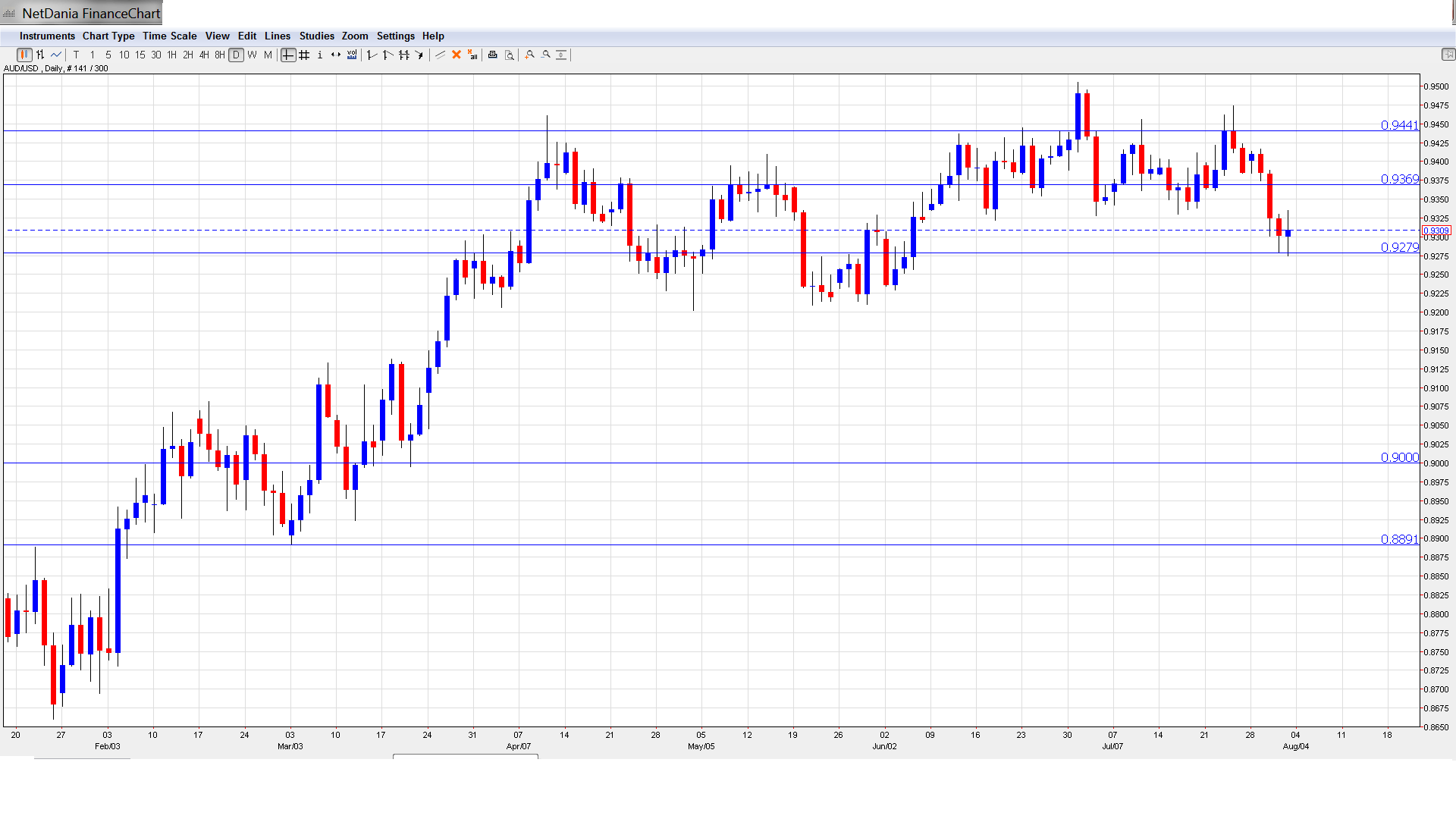Select the 4H time interval button
1456x819 pixels.
click(x=204, y=55)
